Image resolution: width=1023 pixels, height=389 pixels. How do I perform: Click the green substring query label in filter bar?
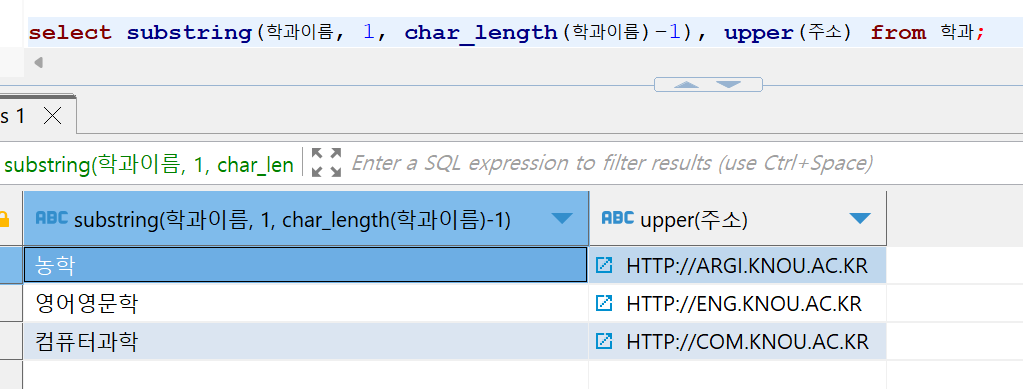(x=149, y=164)
